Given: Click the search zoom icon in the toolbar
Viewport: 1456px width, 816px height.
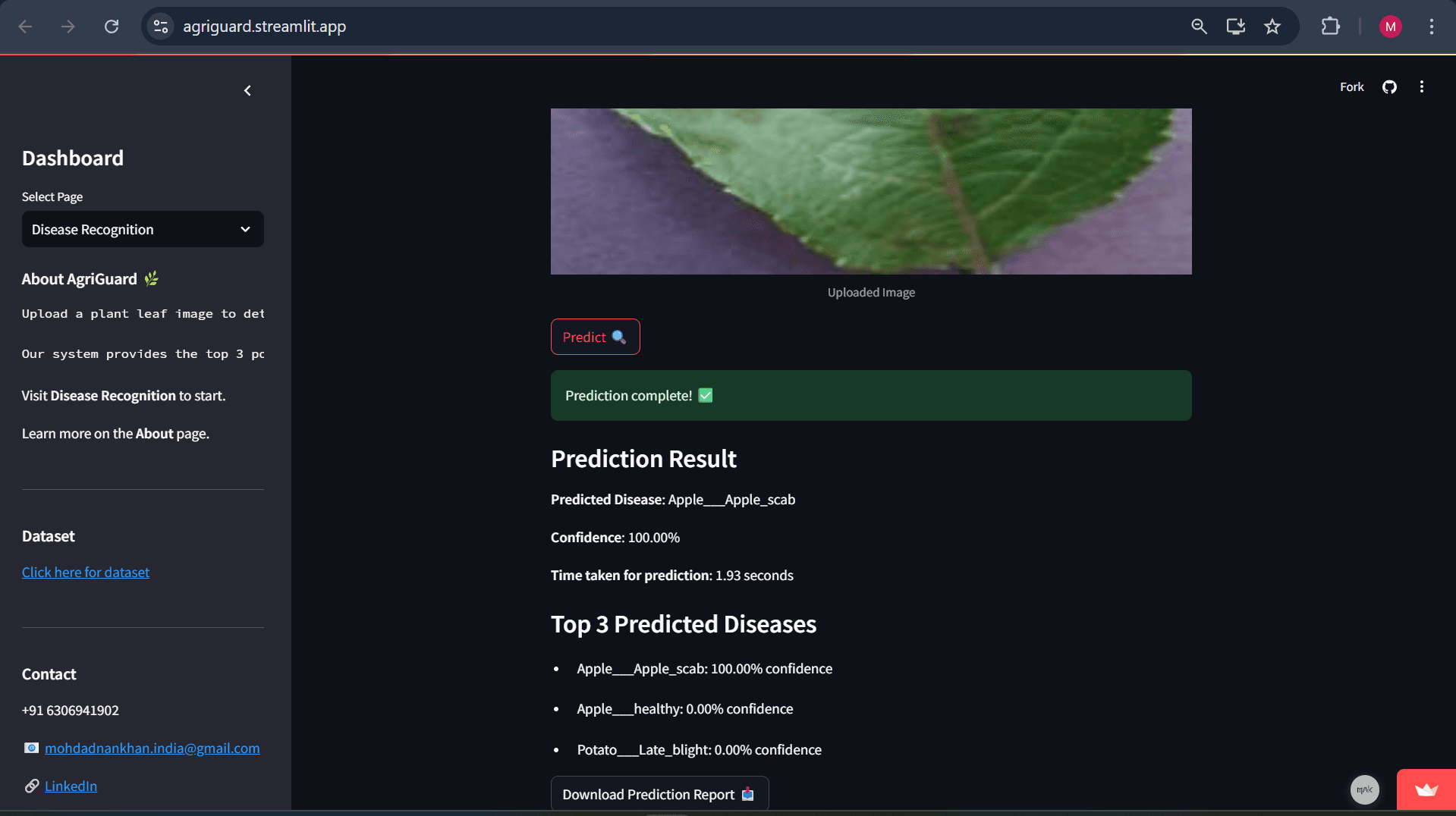Looking at the screenshot, I should [1199, 26].
